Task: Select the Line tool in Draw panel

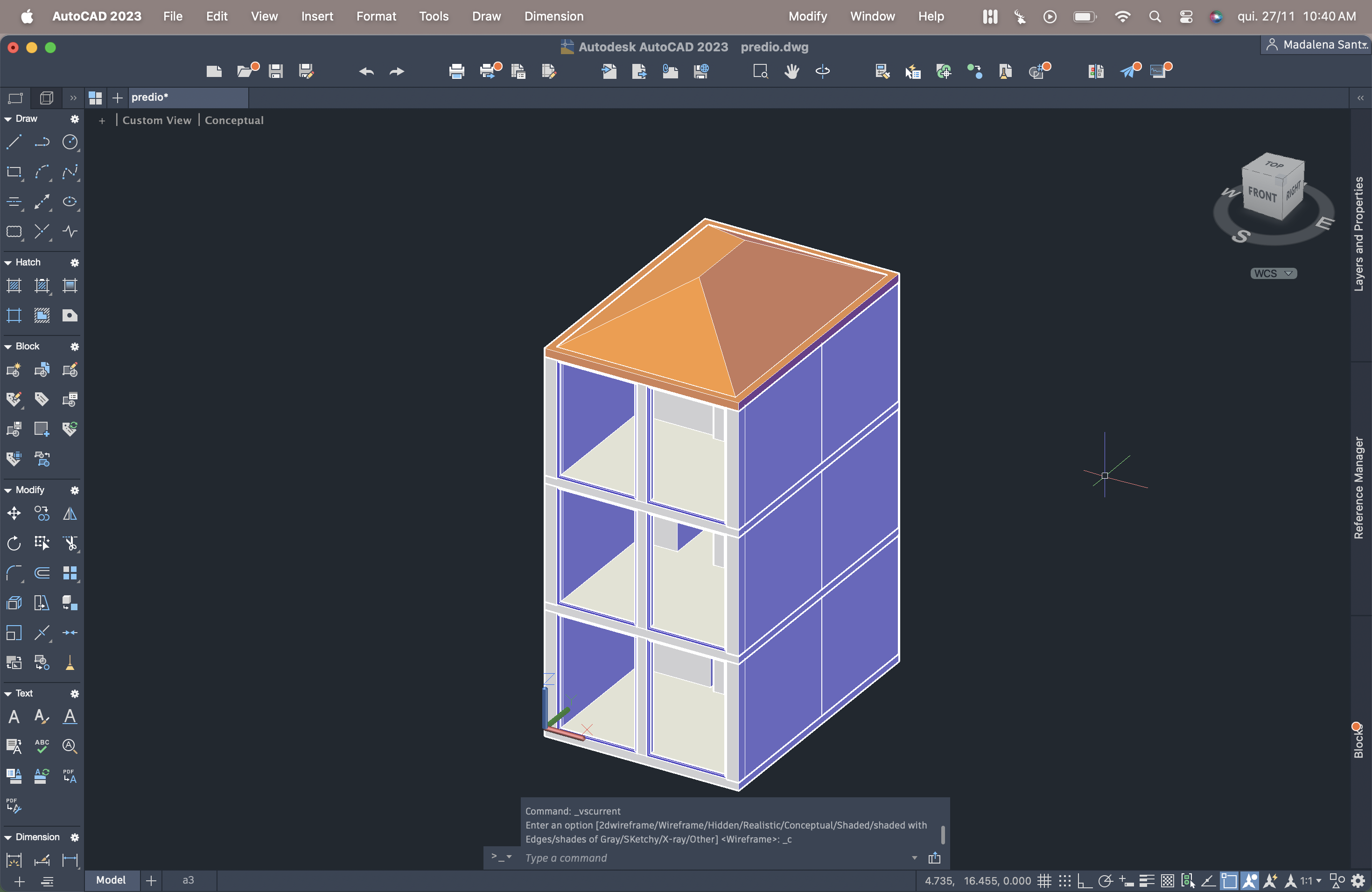Action: pyautogui.click(x=14, y=142)
